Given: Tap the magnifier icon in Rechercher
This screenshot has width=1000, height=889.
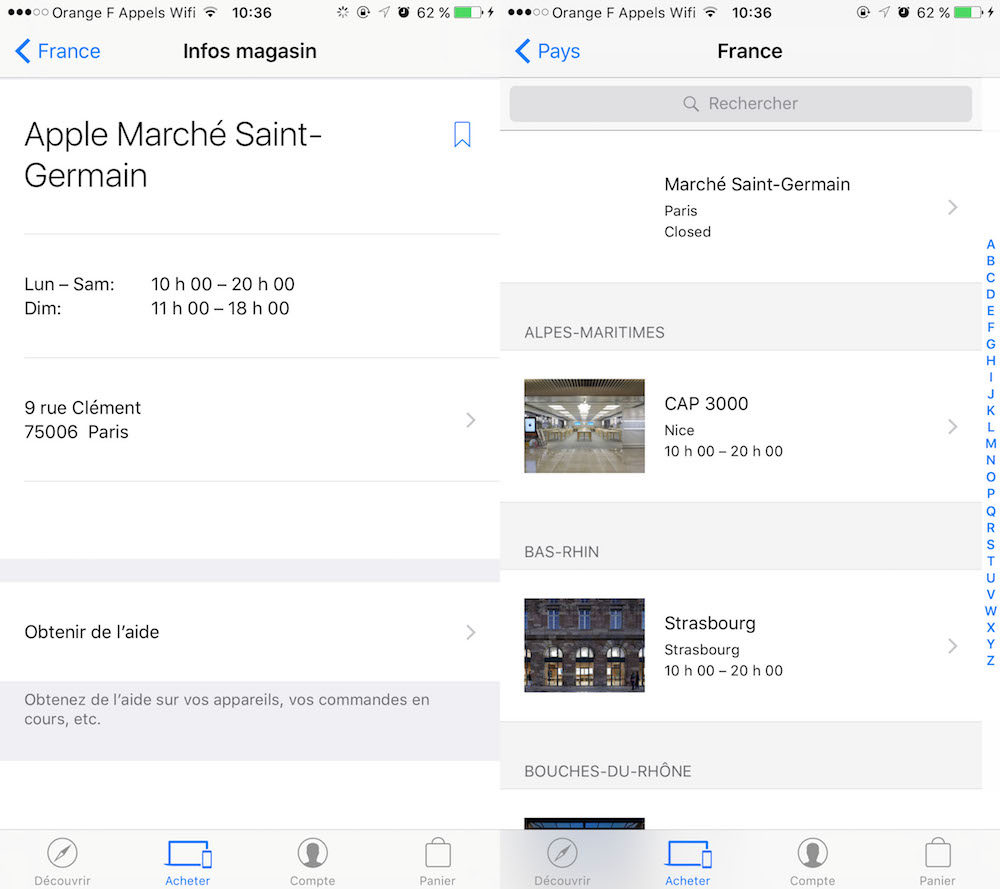Looking at the screenshot, I should (x=691, y=103).
